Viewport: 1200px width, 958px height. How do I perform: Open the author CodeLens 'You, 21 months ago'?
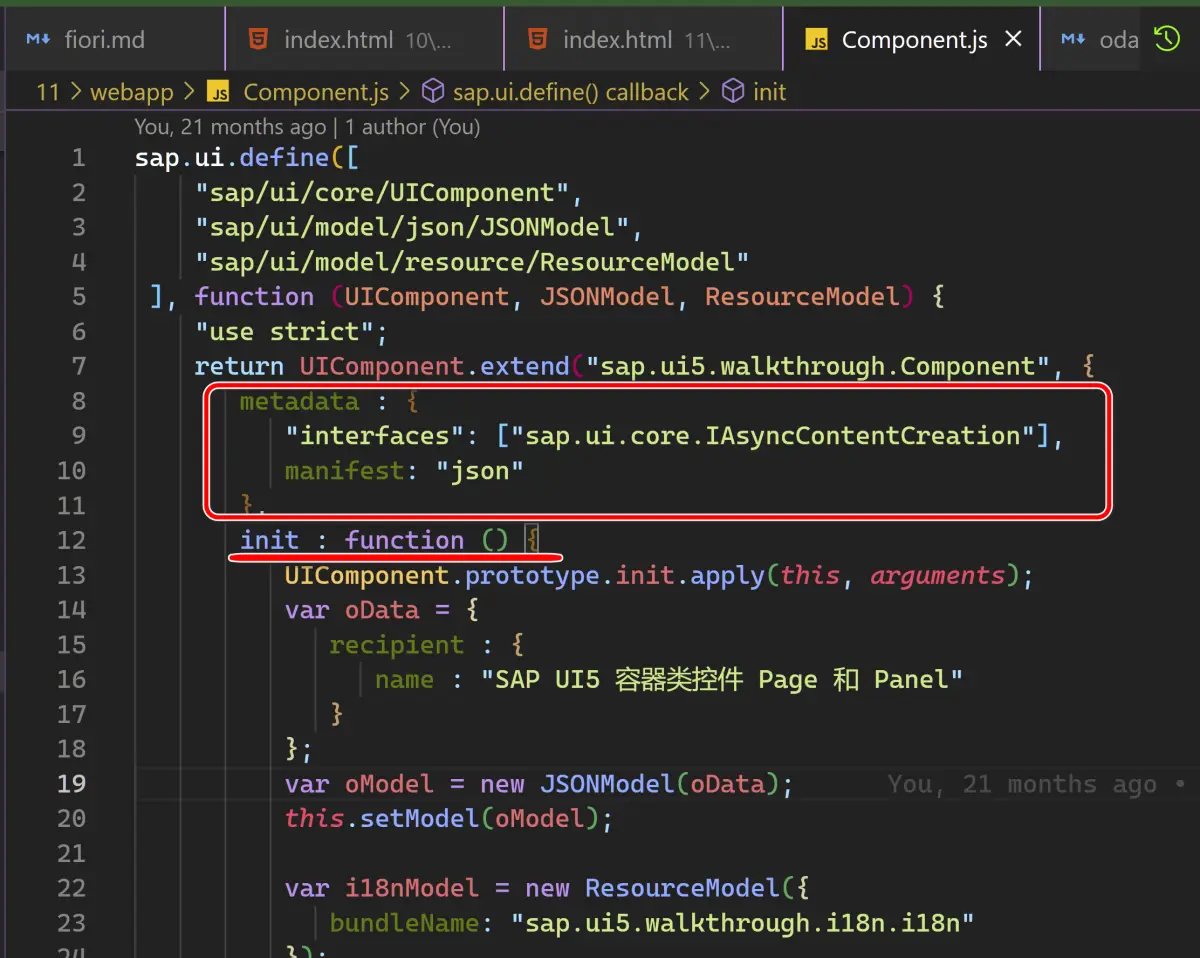click(x=230, y=127)
